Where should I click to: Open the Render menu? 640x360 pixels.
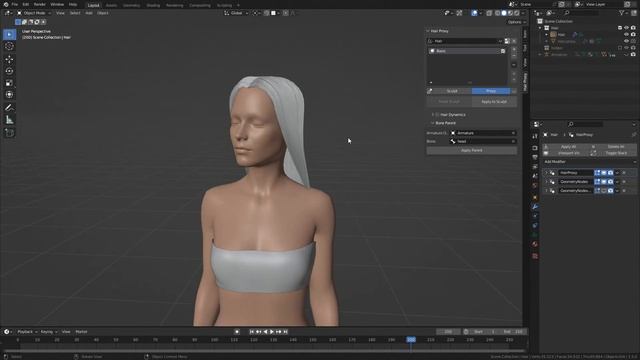tap(40, 4)
